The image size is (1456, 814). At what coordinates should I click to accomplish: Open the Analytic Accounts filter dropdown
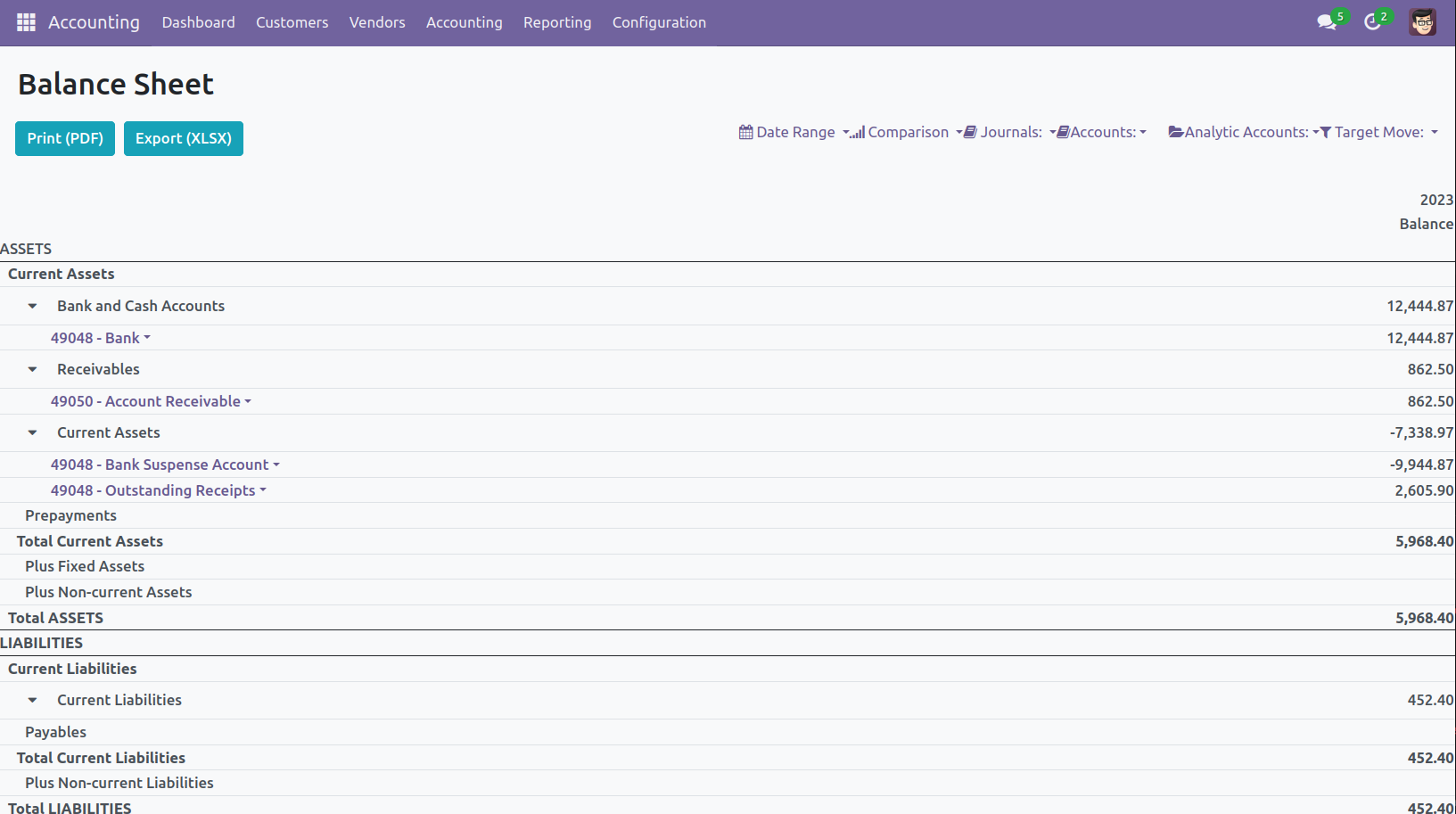click(x=1244, y=132)
